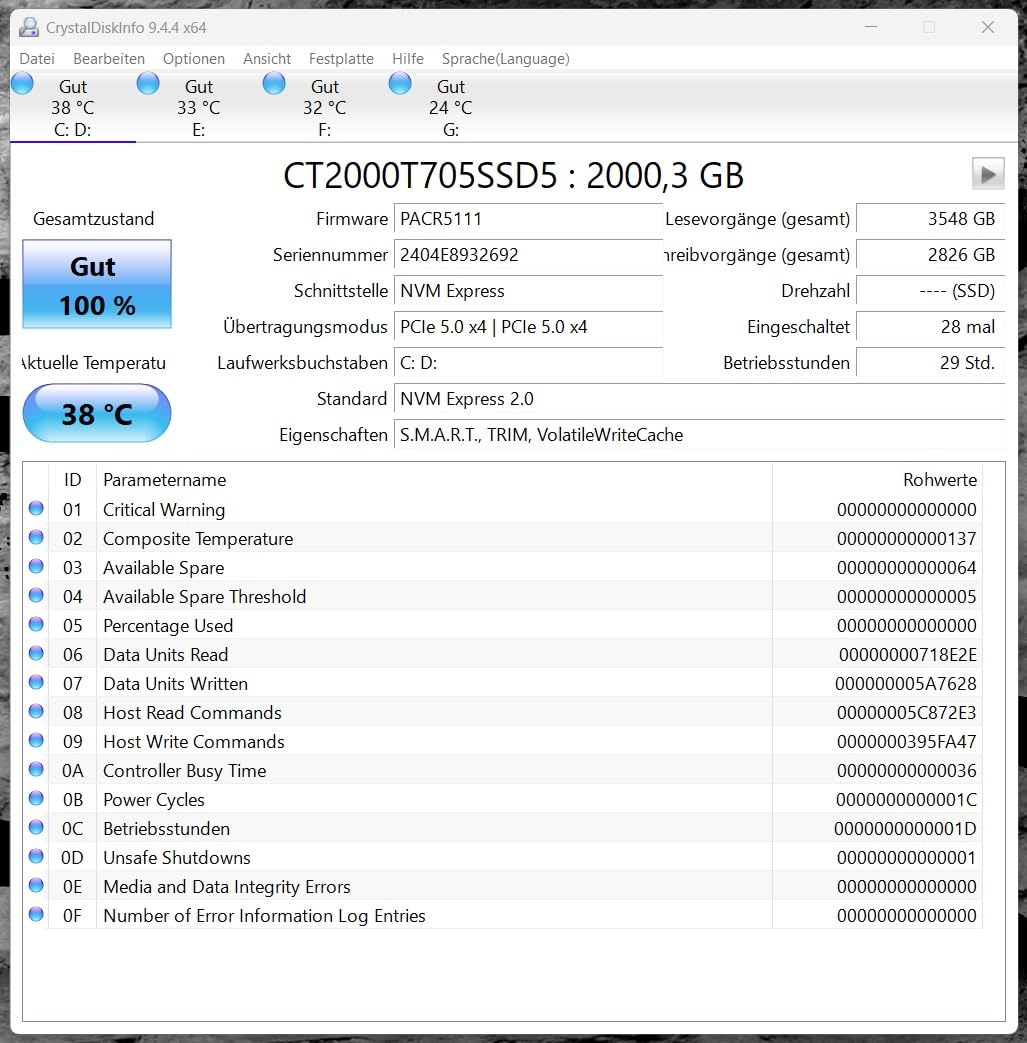
Task: Select raw value 000000005A7628
Action: click(905, 684)
